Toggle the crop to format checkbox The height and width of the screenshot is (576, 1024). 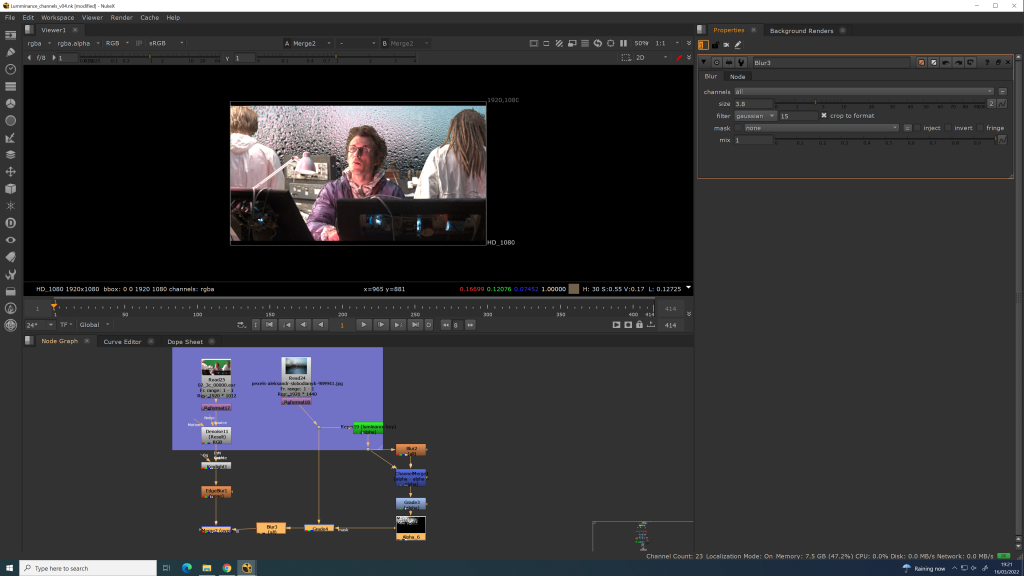[x=824, y=116]
